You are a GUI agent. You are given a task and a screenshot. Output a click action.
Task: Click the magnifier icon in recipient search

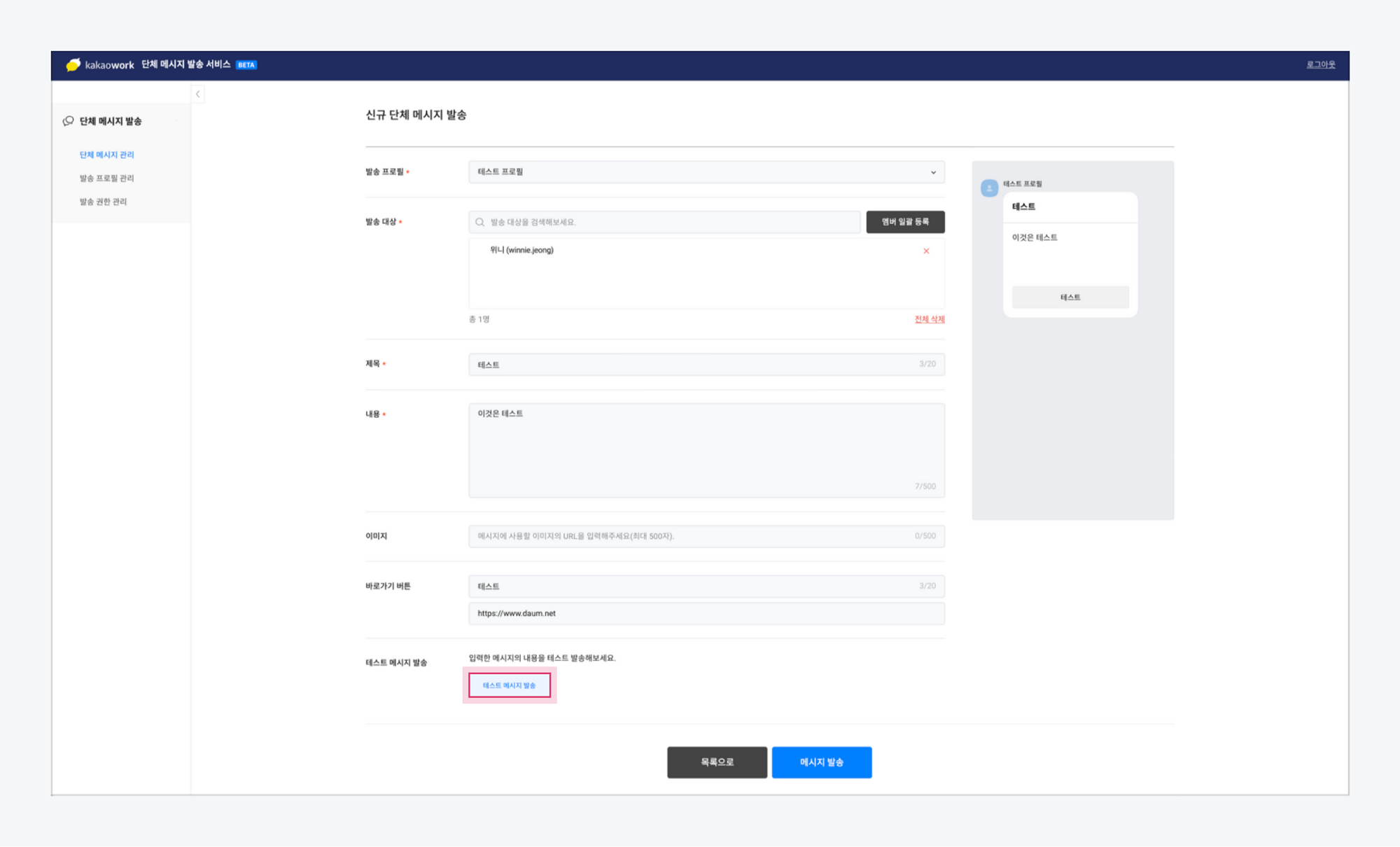tap(480, 222)
